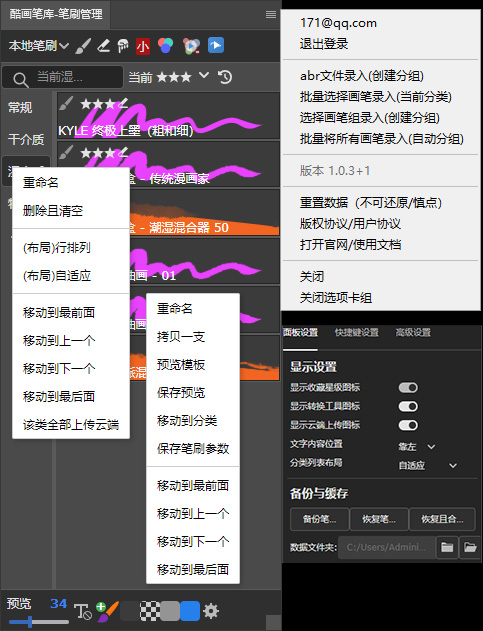Click the 恢复且合... button
The image size is (483, 631).
click(x=442, y=519)
